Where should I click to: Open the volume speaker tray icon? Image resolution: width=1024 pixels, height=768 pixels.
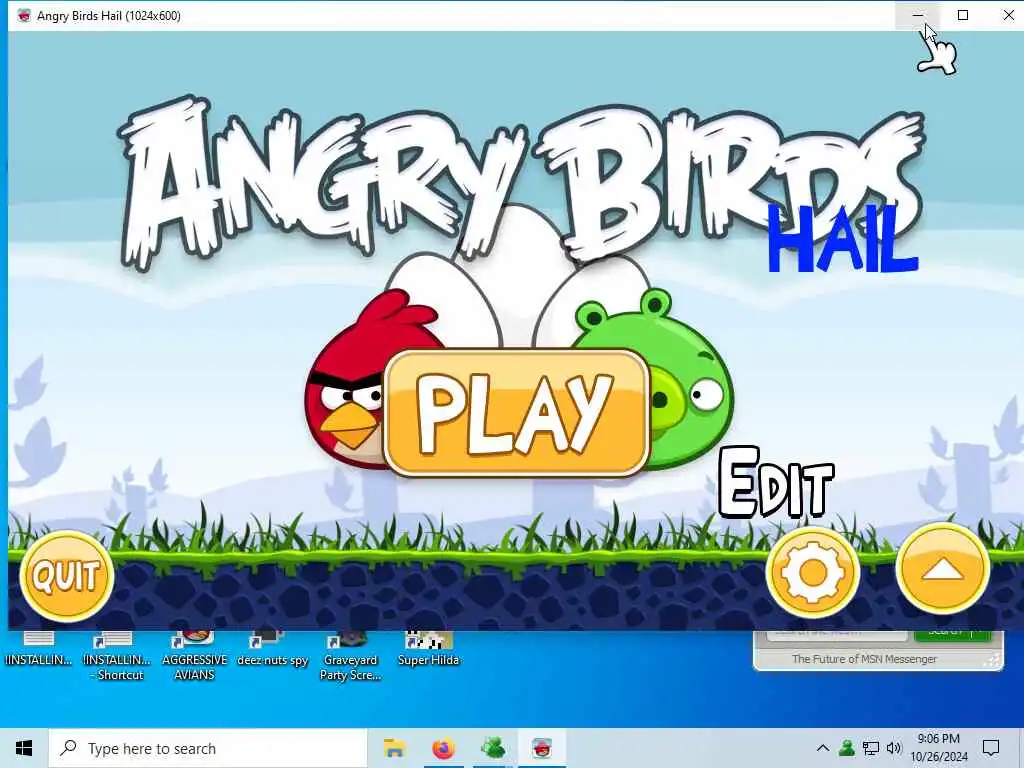(x=894, y=748)
